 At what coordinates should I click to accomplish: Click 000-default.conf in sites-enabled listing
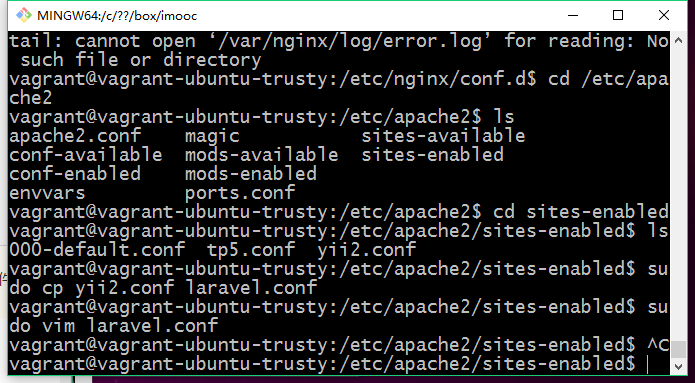tap(97, 250)
